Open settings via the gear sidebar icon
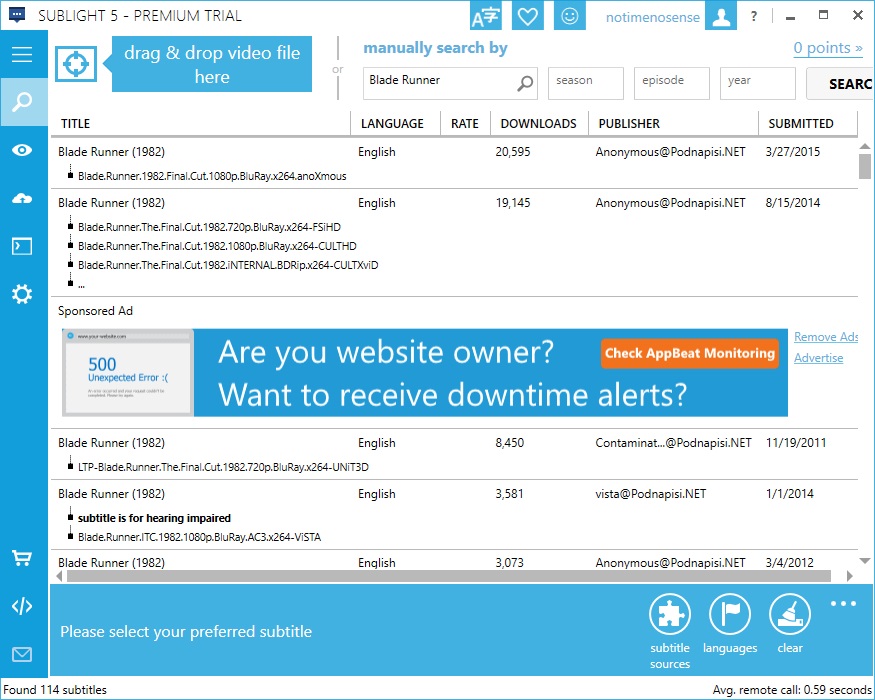Screen dimensions: 875x700 click(22, 294)
